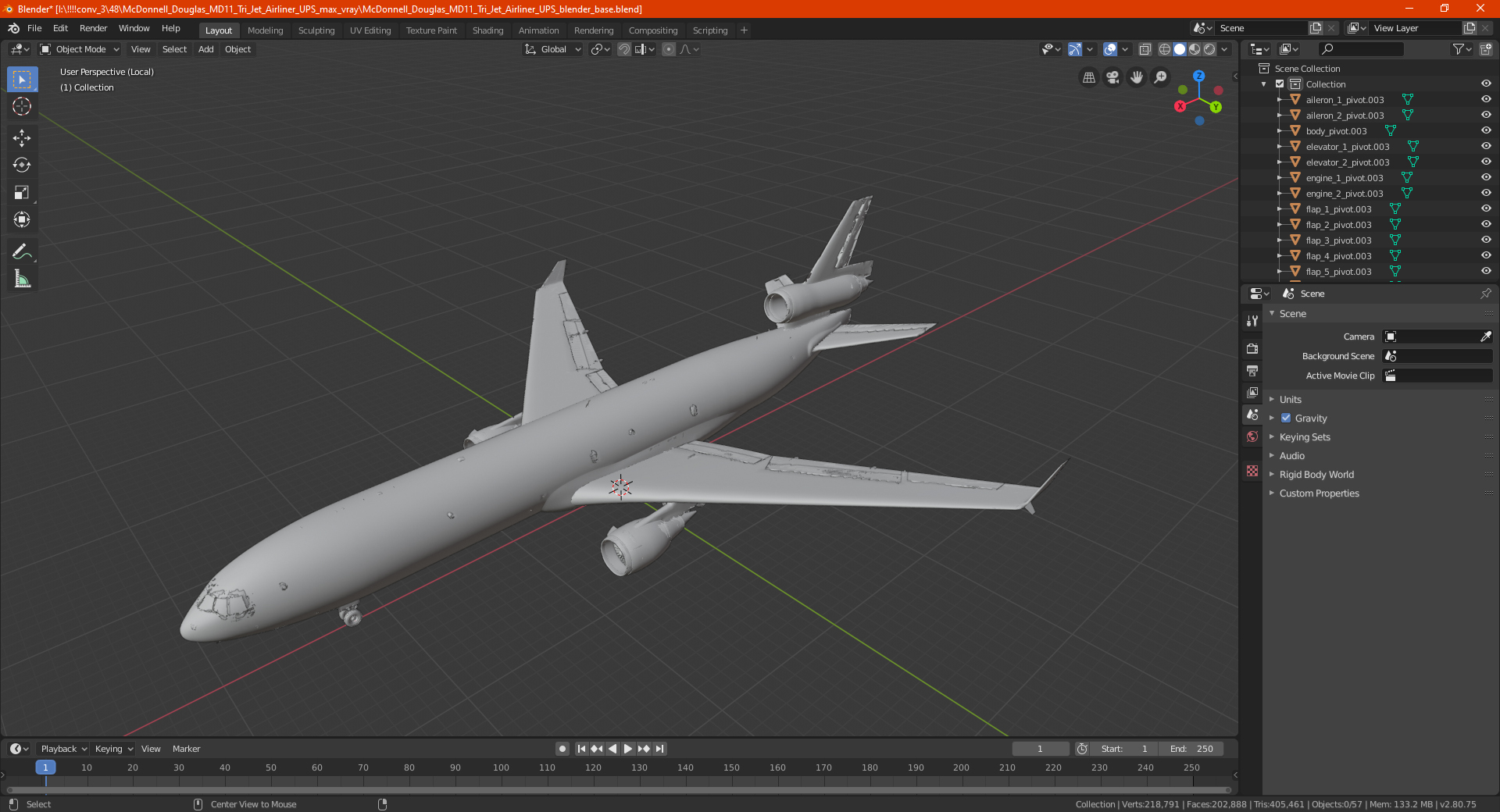Switch to orthographic grid view toggle

(1088, 77)
